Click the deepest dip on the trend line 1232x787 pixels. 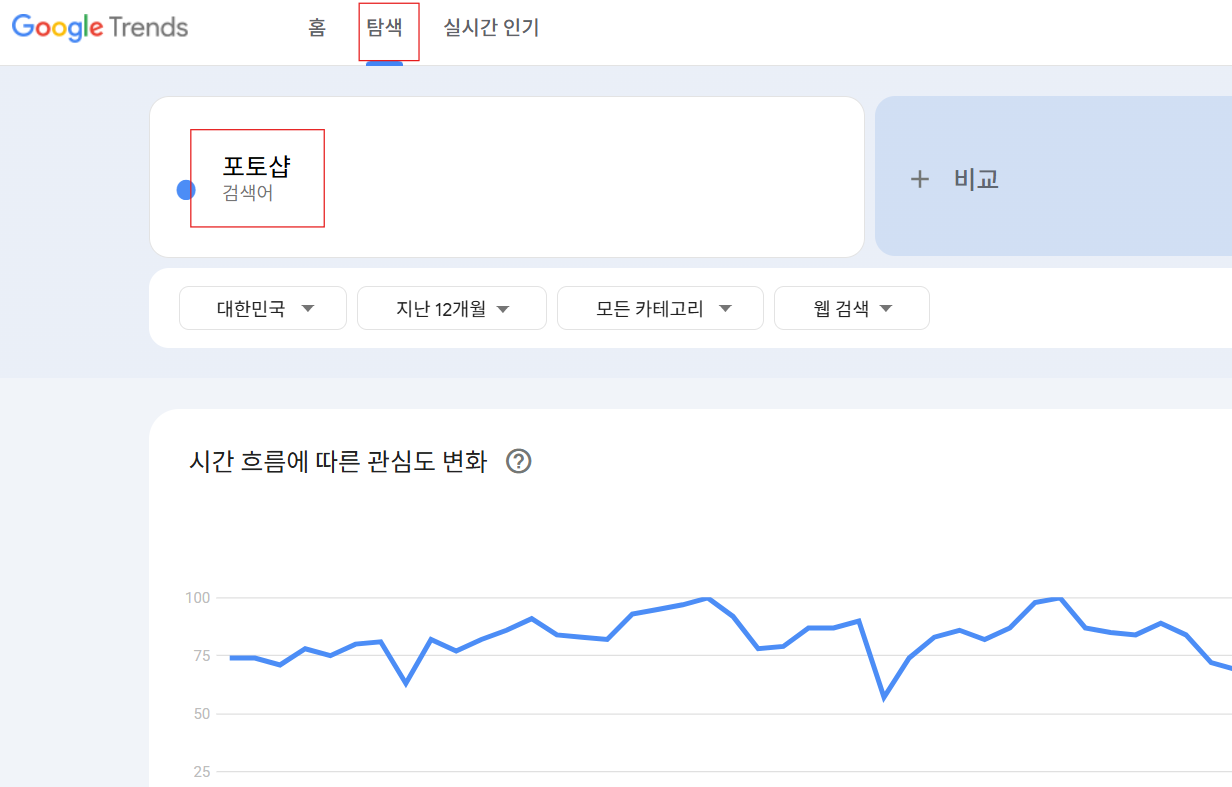coord(884,697)
